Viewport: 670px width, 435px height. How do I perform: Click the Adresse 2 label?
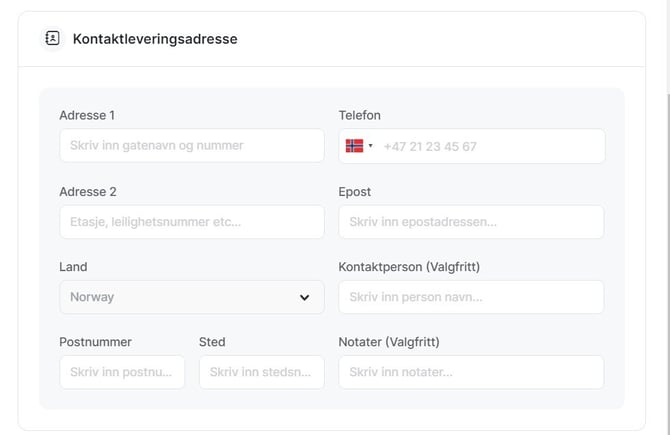[88, 192]
